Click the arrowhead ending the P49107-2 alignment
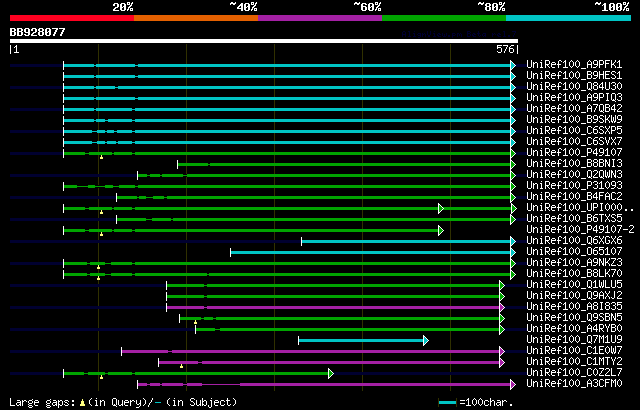The width and height of the screenshot is (640, 410). (441, 230)
